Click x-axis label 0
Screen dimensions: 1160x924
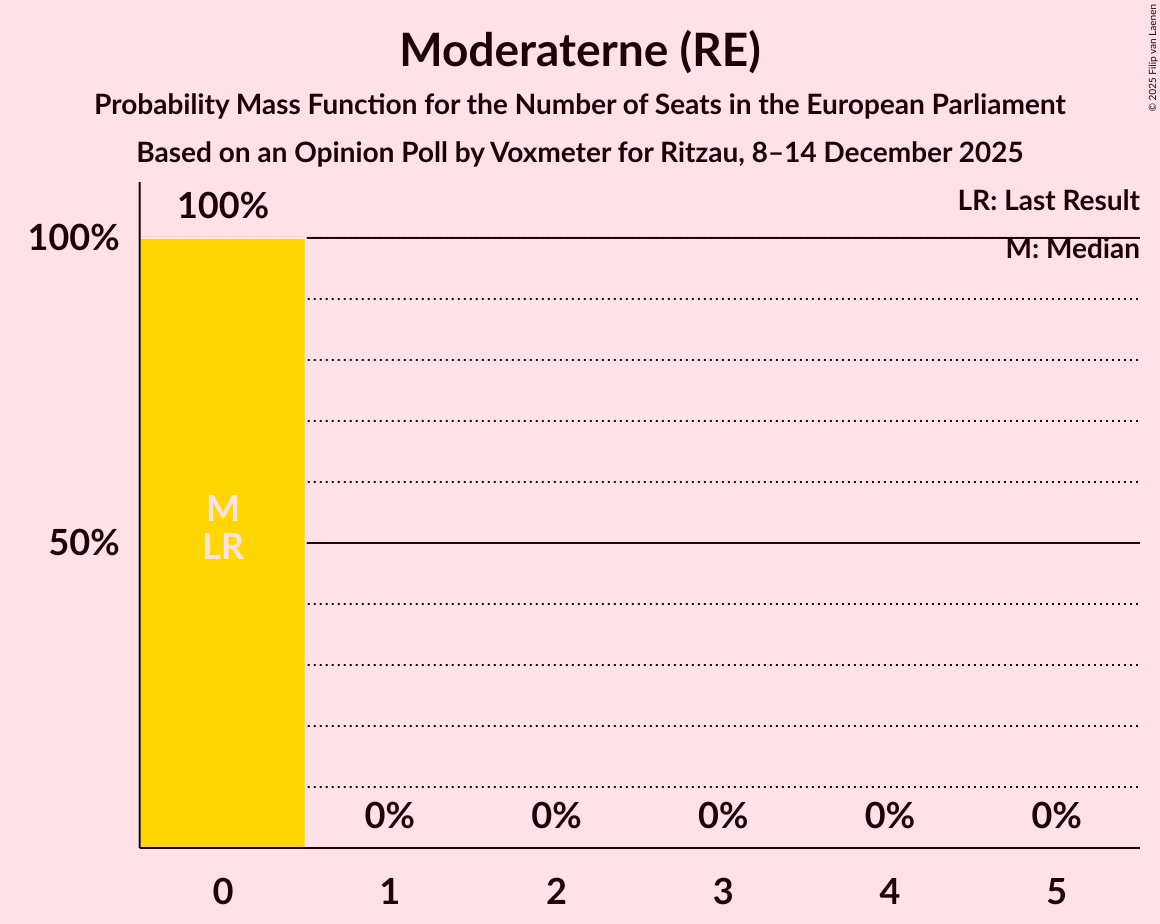click(x=223, y=891)
